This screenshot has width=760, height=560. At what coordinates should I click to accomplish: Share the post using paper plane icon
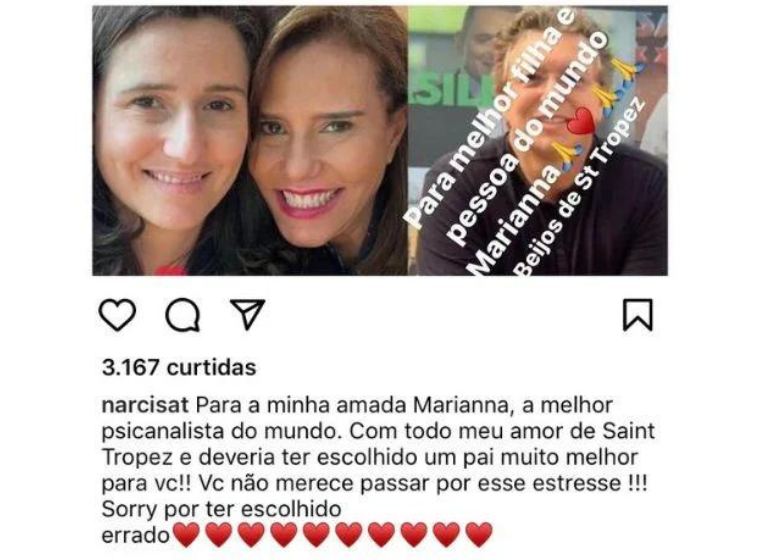point(247,314)
